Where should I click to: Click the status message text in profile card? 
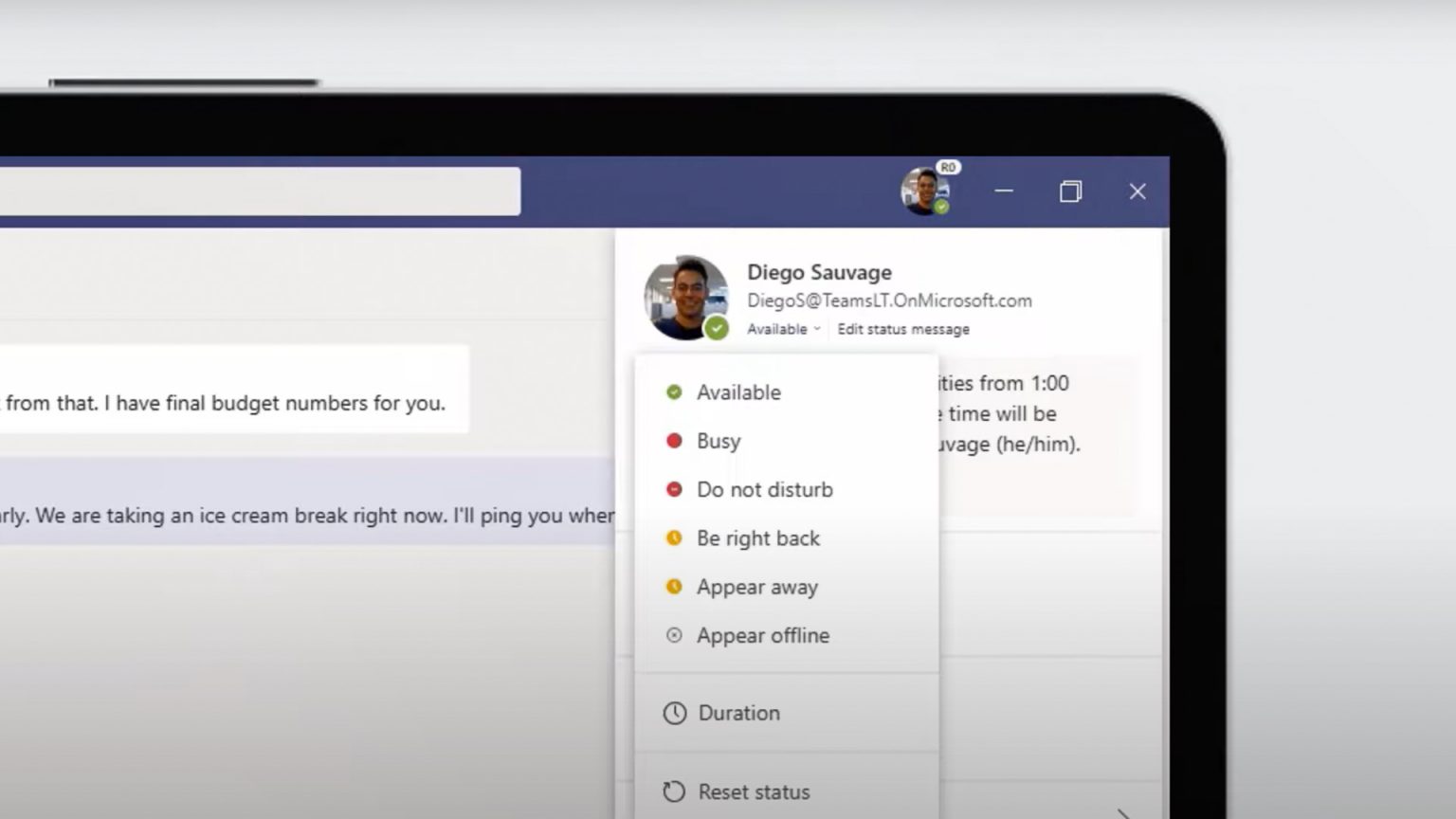click(x=1010, y=413)
